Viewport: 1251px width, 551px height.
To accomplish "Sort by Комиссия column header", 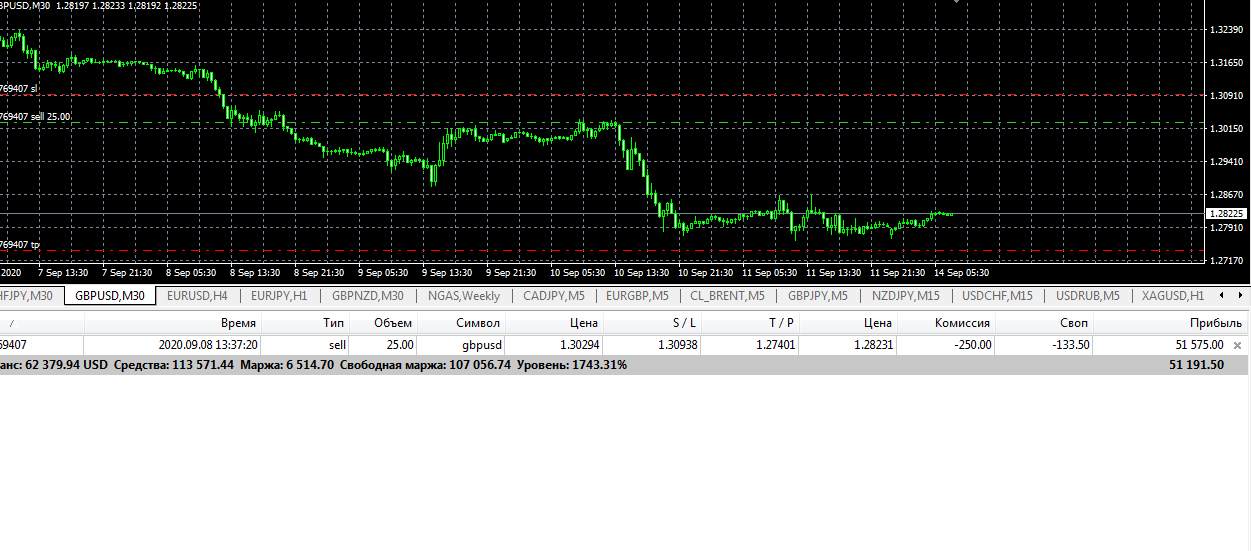I will pos(947,323).
